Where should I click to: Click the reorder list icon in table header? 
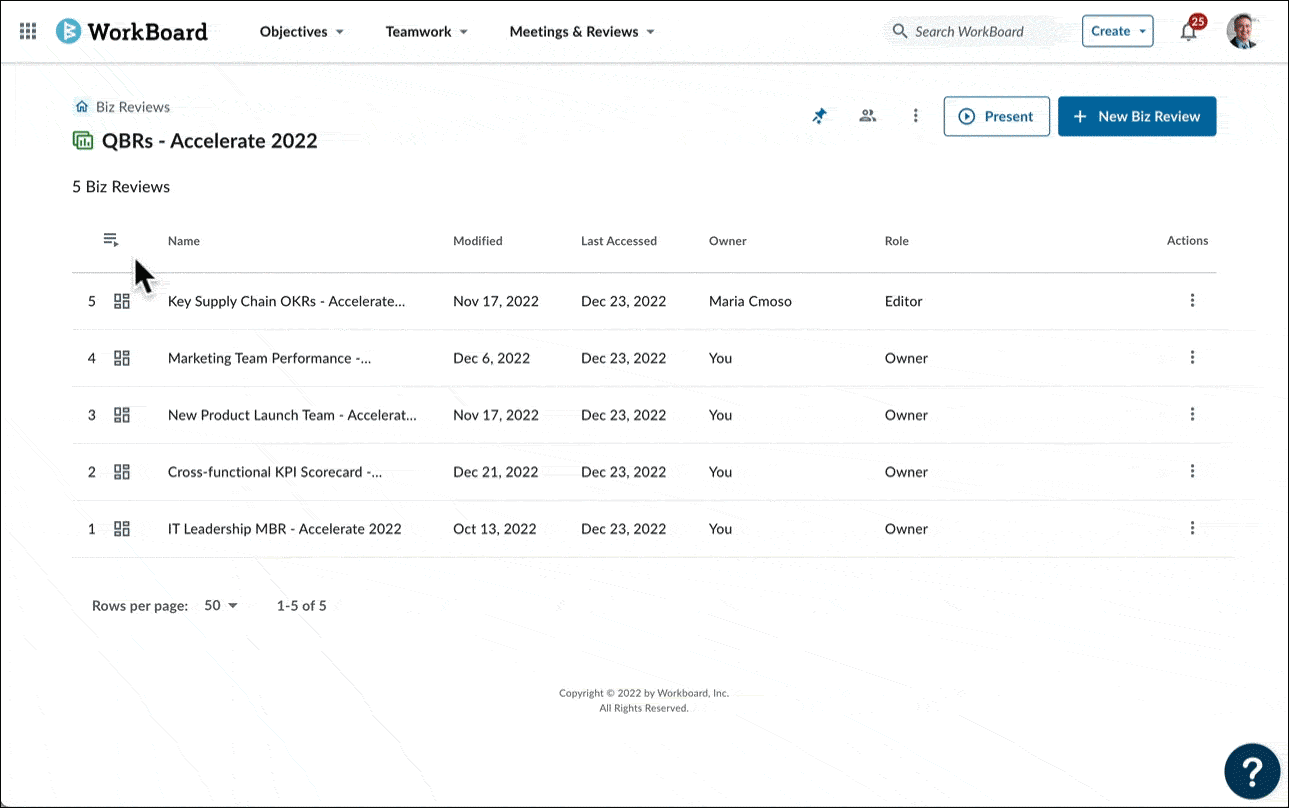pos(111,240)
